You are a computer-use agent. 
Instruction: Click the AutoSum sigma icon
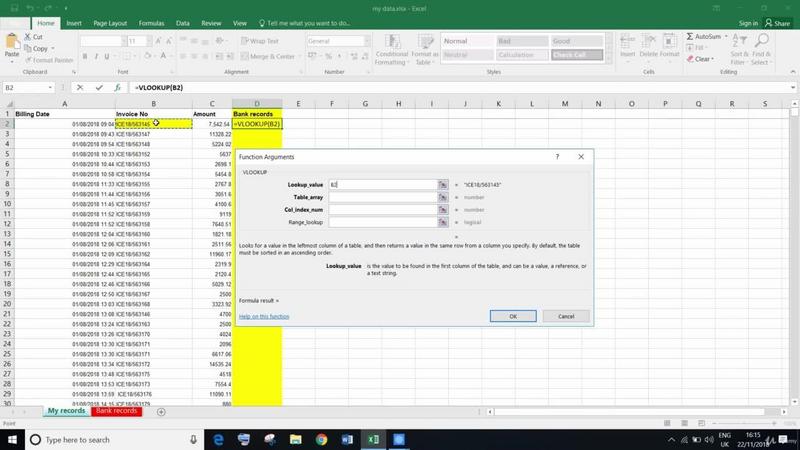[x=690, y=37]
